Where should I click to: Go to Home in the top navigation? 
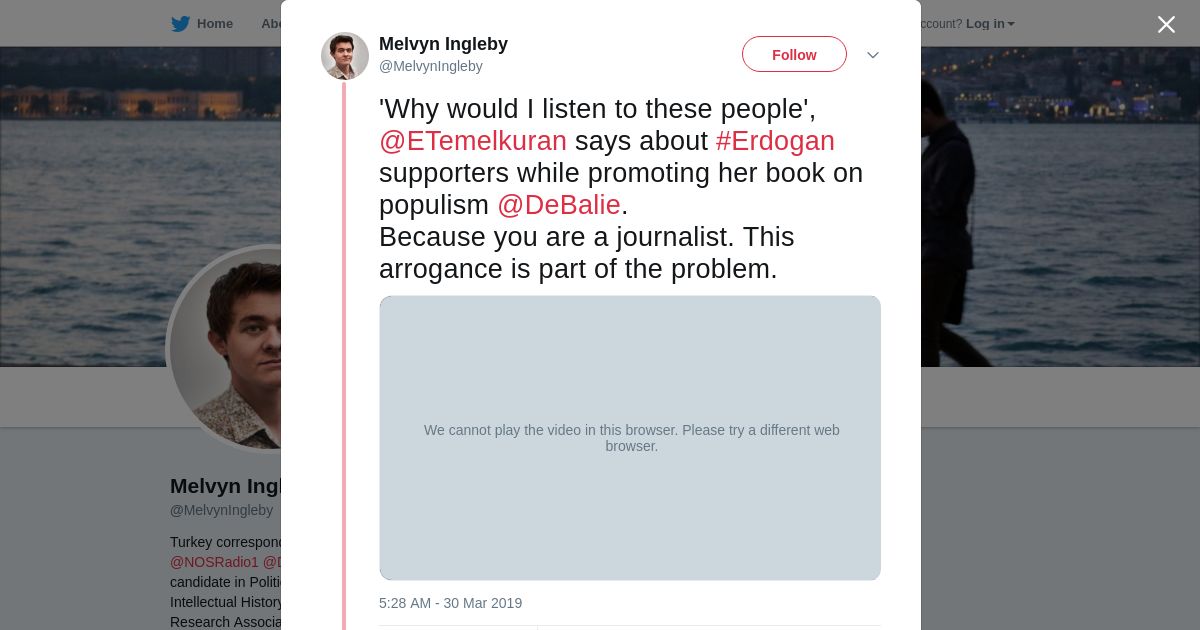click(214, 24)
